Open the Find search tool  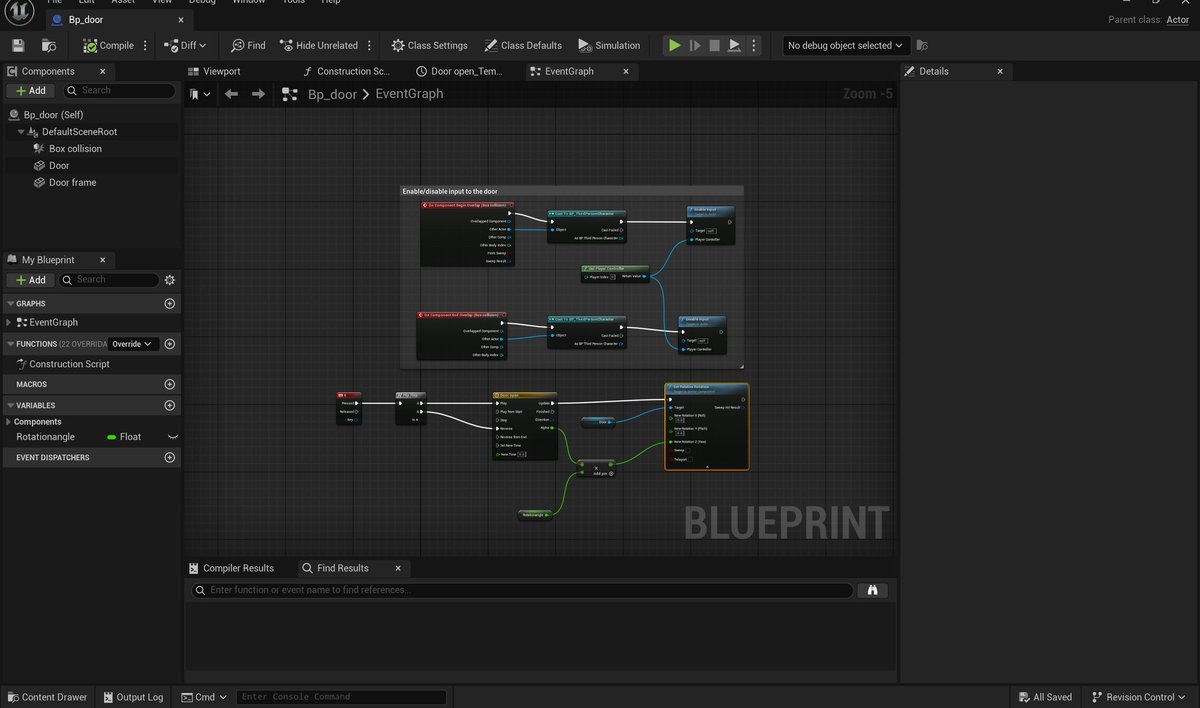(x=247, y=44)
